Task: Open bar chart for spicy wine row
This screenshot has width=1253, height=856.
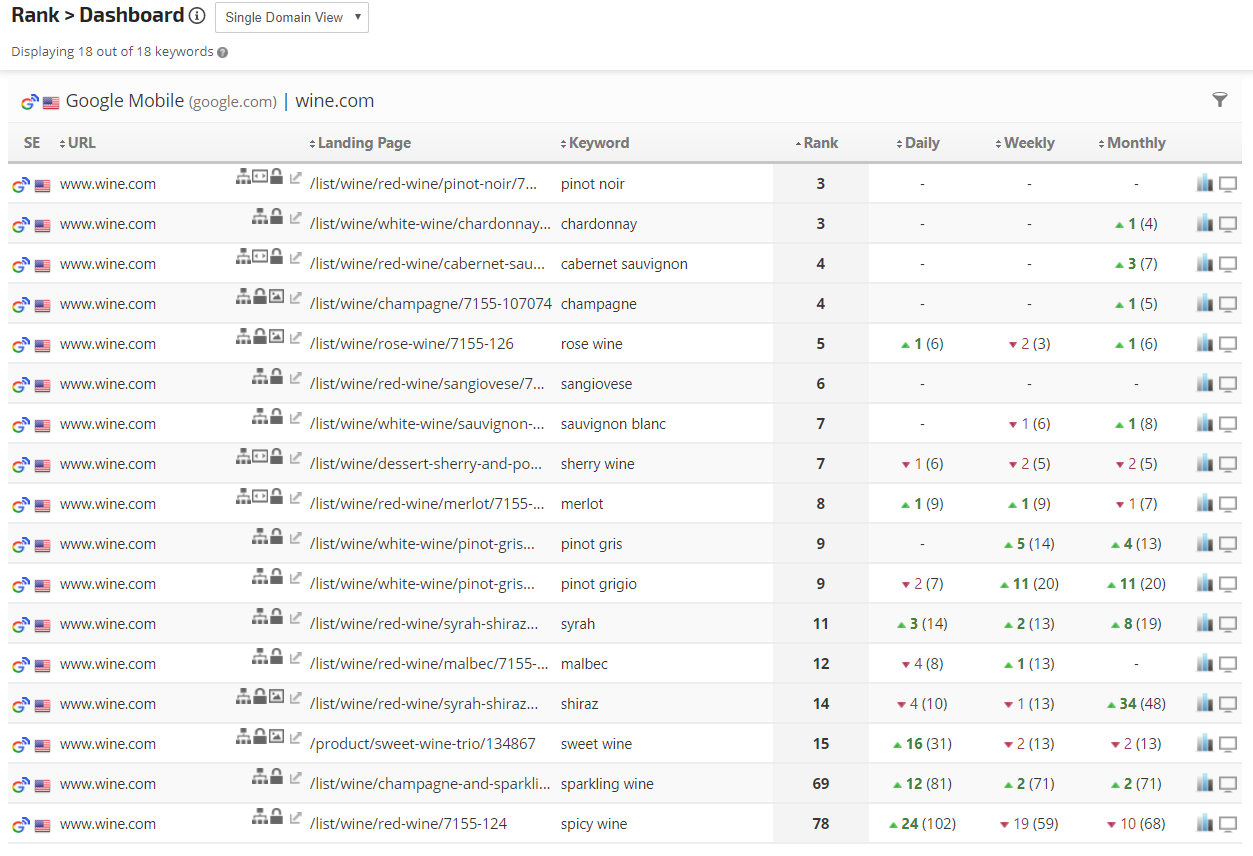Action: click(1205, 823)
